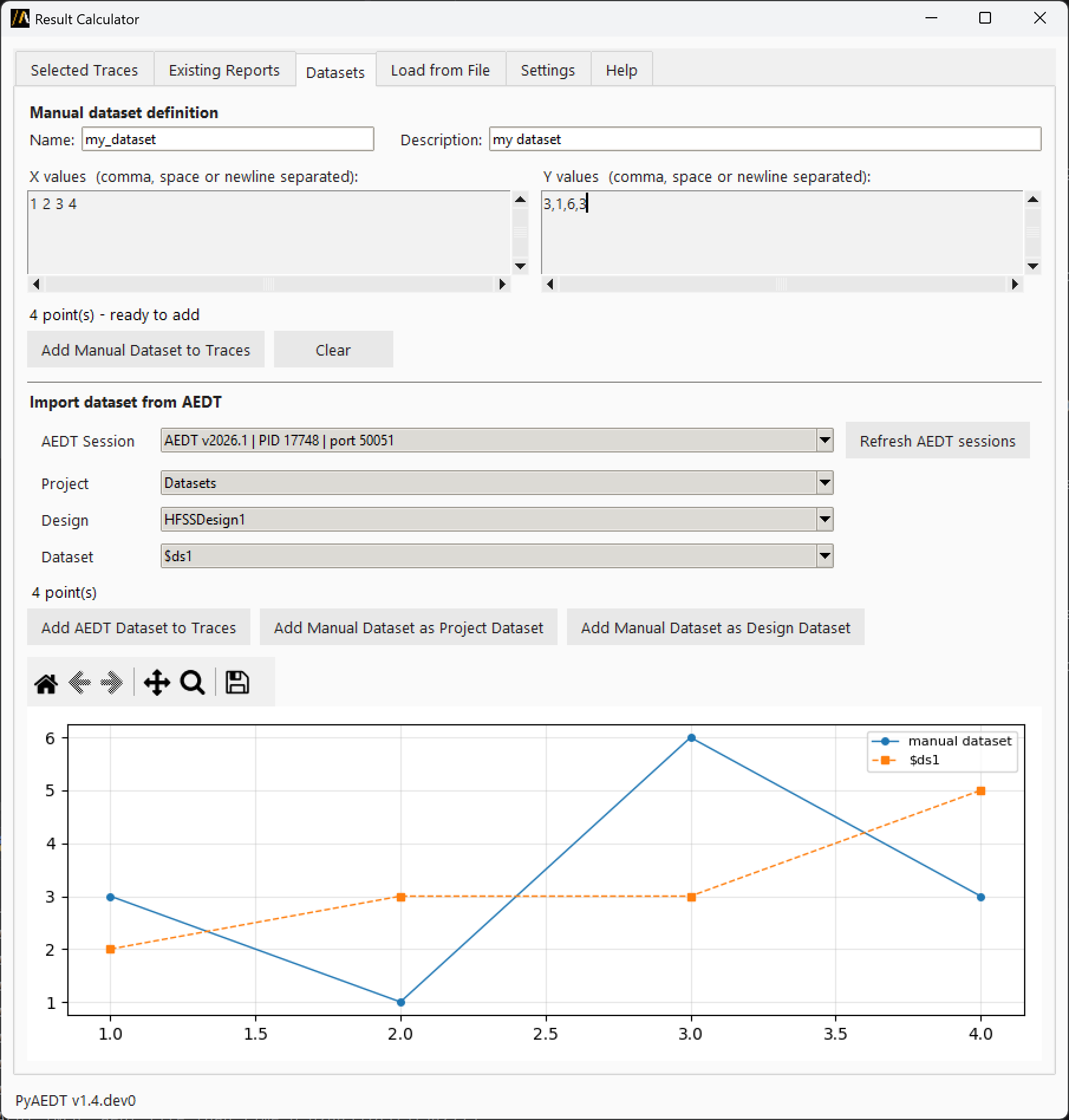The width and height of the screenshot is (1069, 1120).
Task: Open the Settings tab
Action: [x=547, y=70]
